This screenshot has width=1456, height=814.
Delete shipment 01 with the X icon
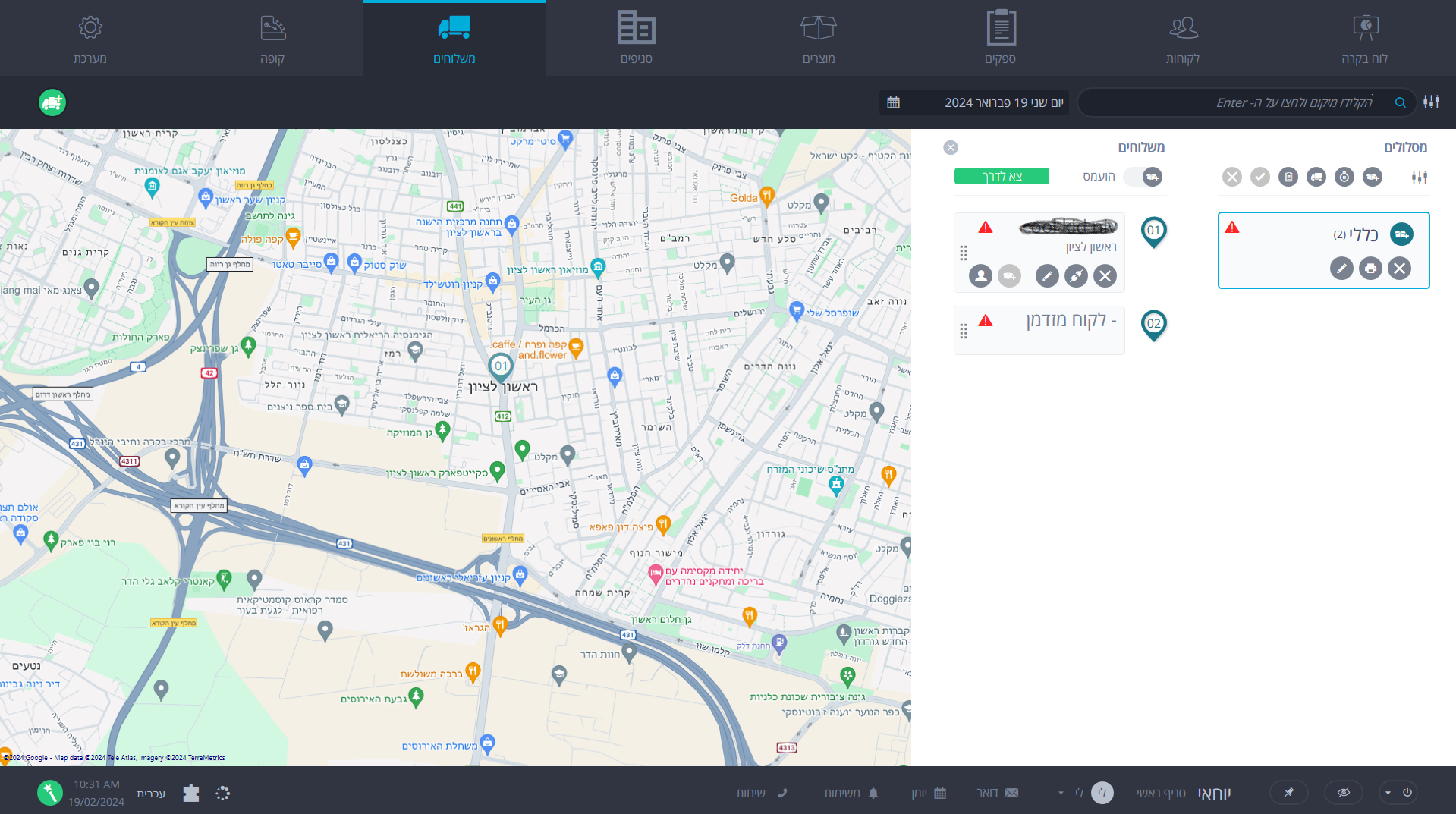point(1105,275)
